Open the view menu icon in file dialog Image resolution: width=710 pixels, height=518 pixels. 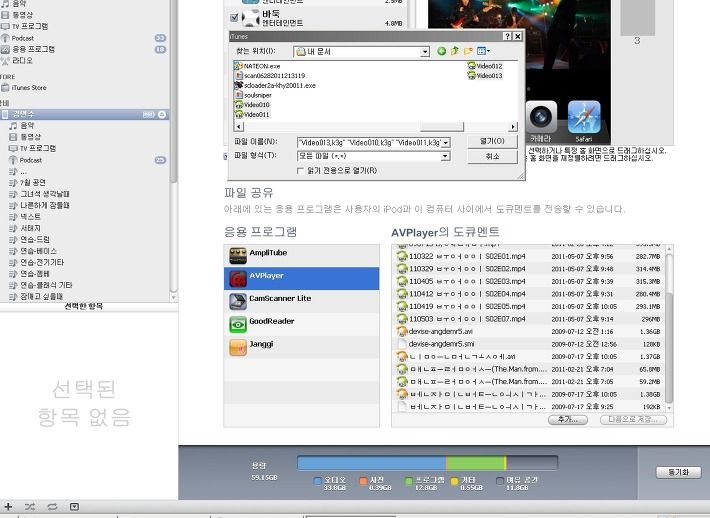coord(483,51)
